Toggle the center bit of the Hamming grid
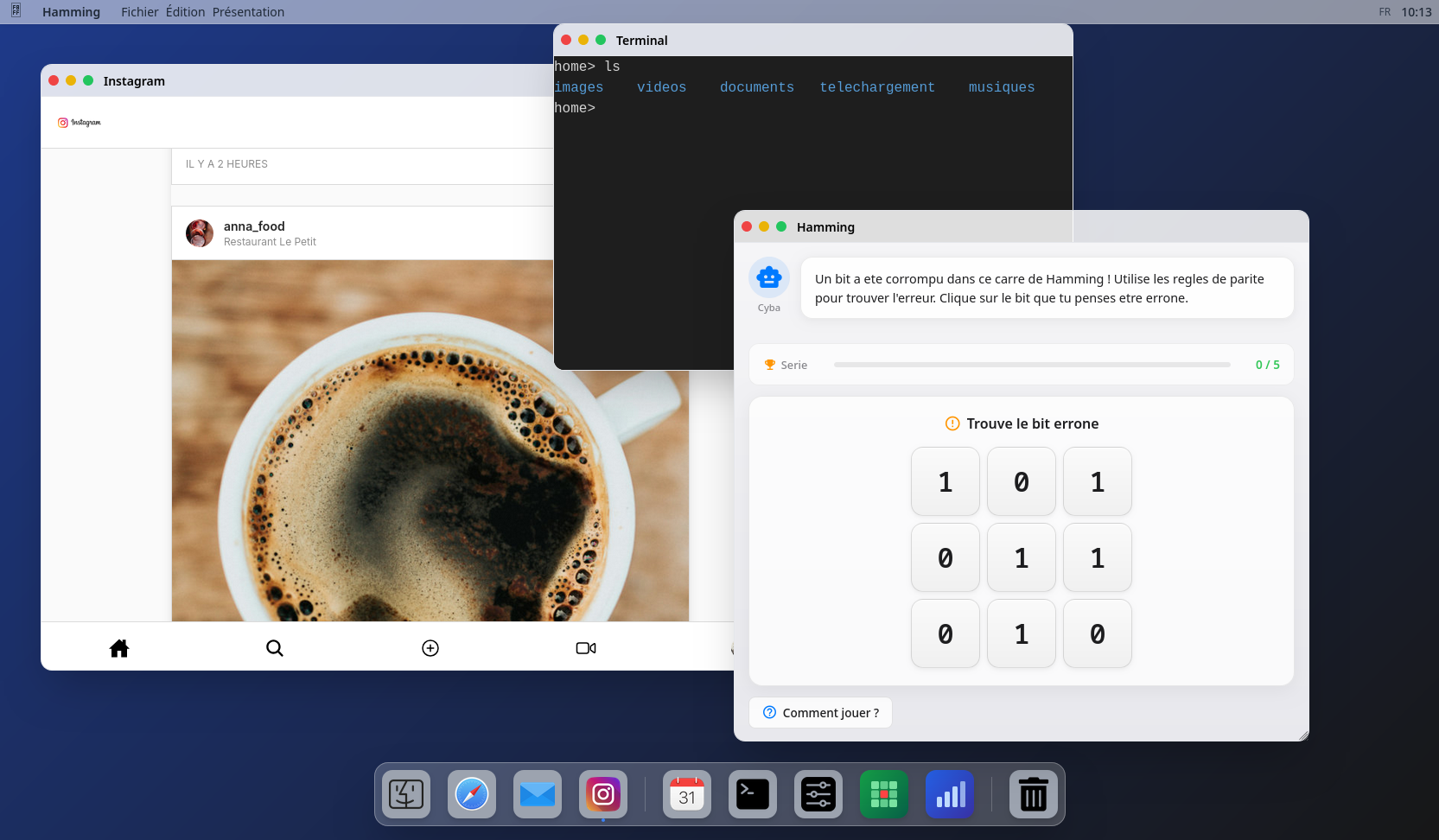The width and height of the screenshot is (1439, 840). point(1022,557)
